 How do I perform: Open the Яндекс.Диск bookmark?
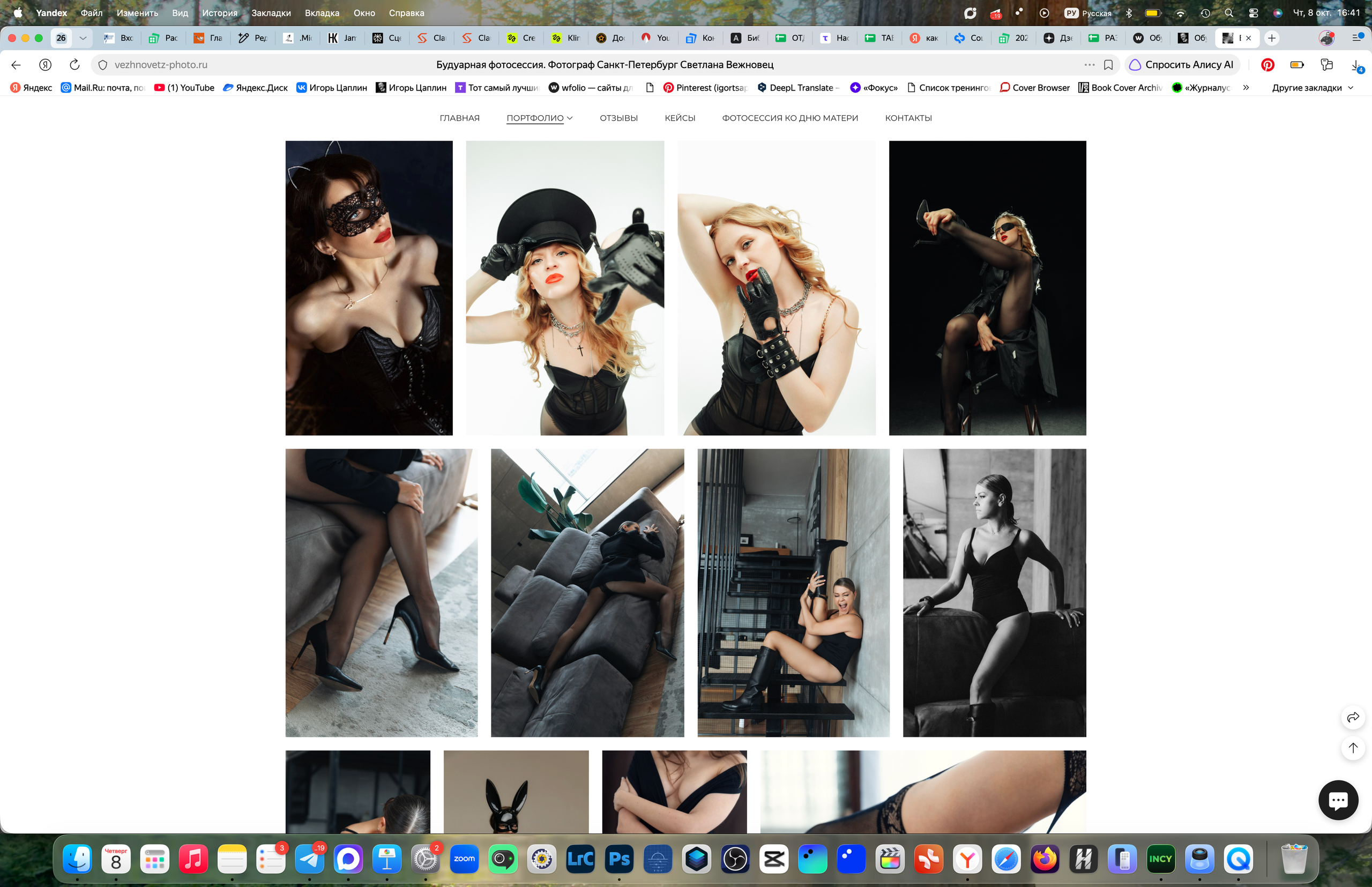coord(255,87)
